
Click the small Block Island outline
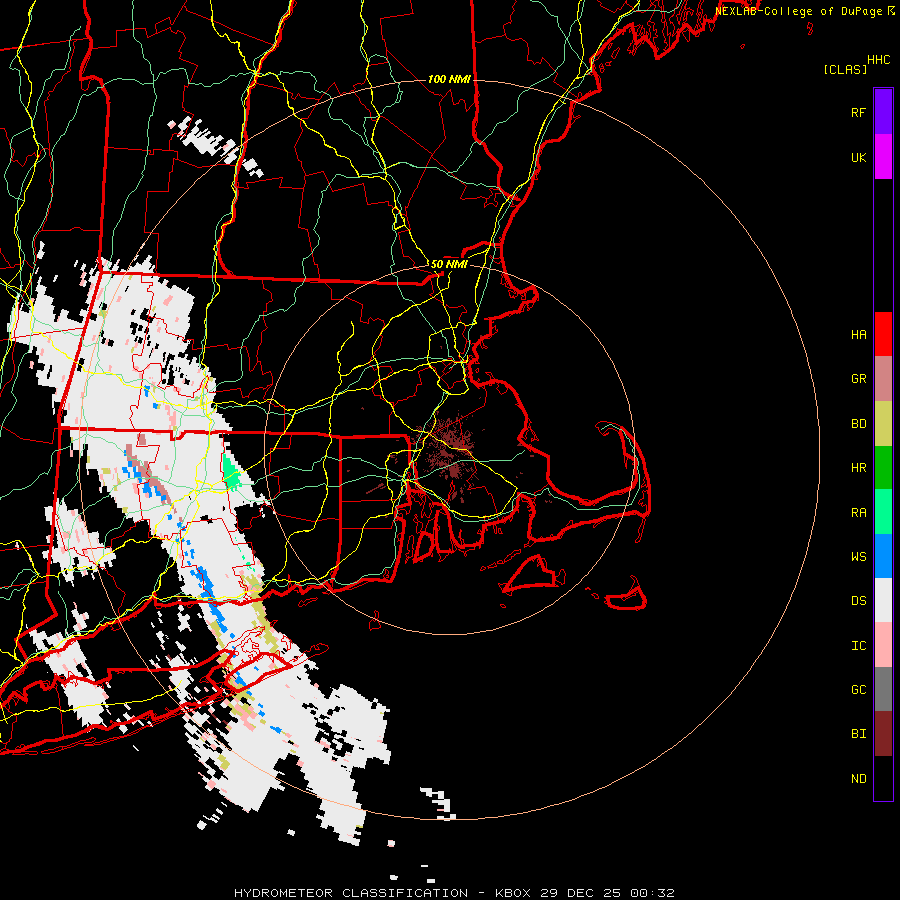click(375, 621)
